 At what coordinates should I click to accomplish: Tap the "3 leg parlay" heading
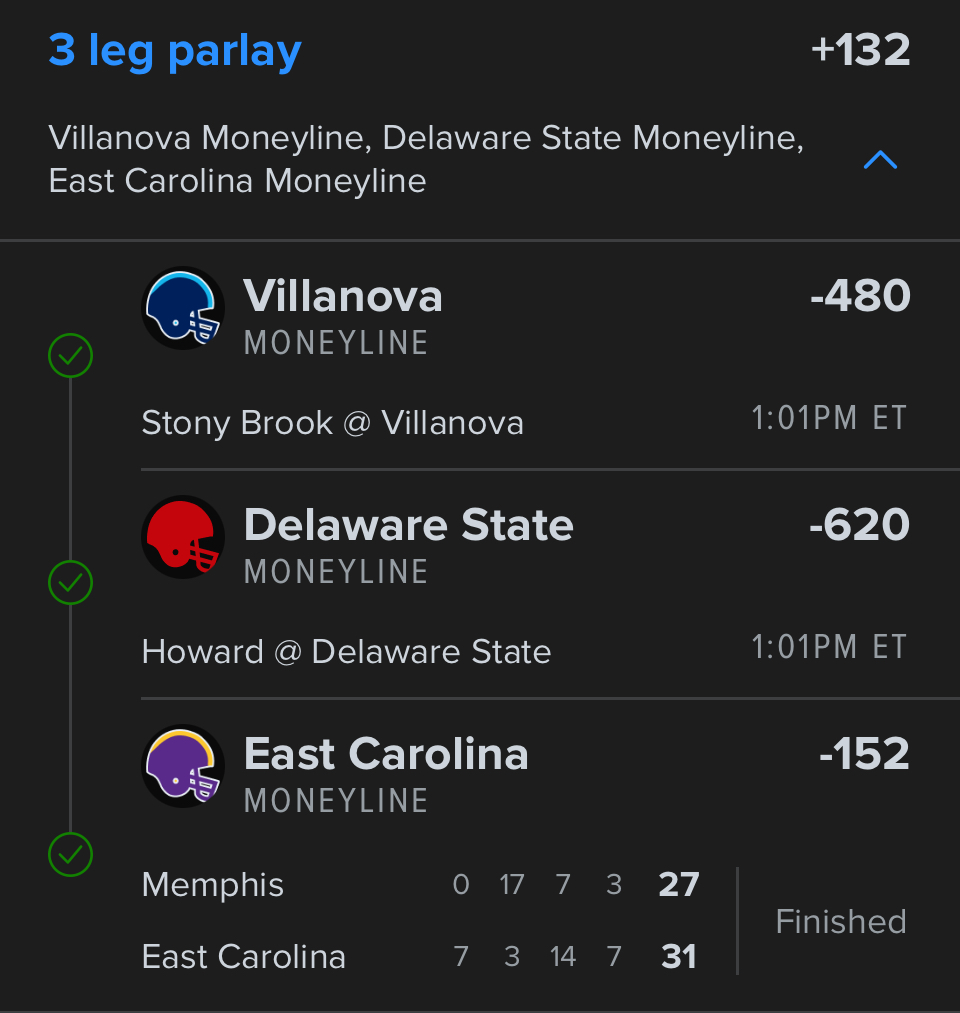point(175,51)
